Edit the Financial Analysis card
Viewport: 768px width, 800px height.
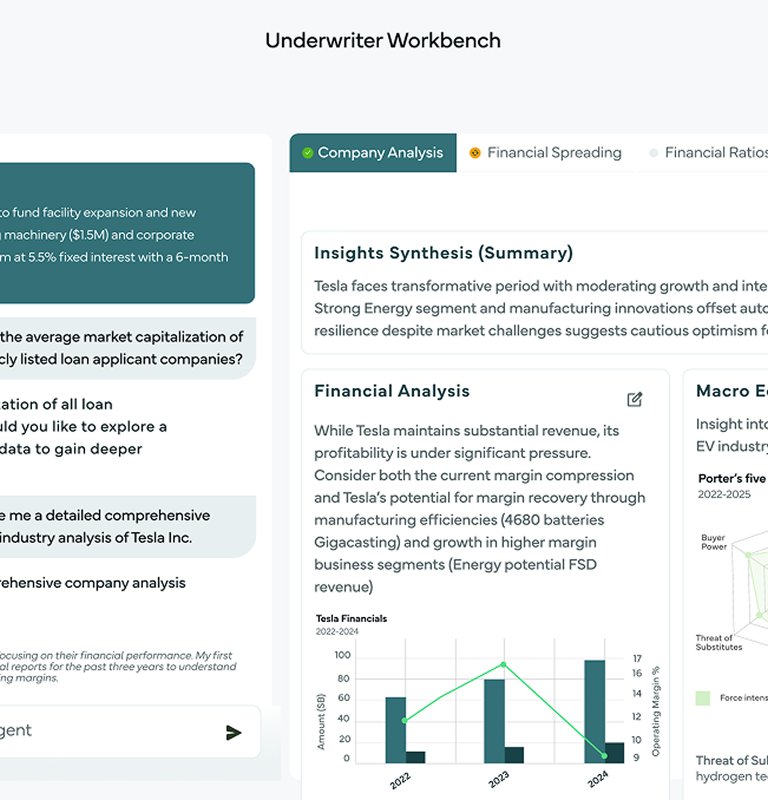(x=634, y=399)
